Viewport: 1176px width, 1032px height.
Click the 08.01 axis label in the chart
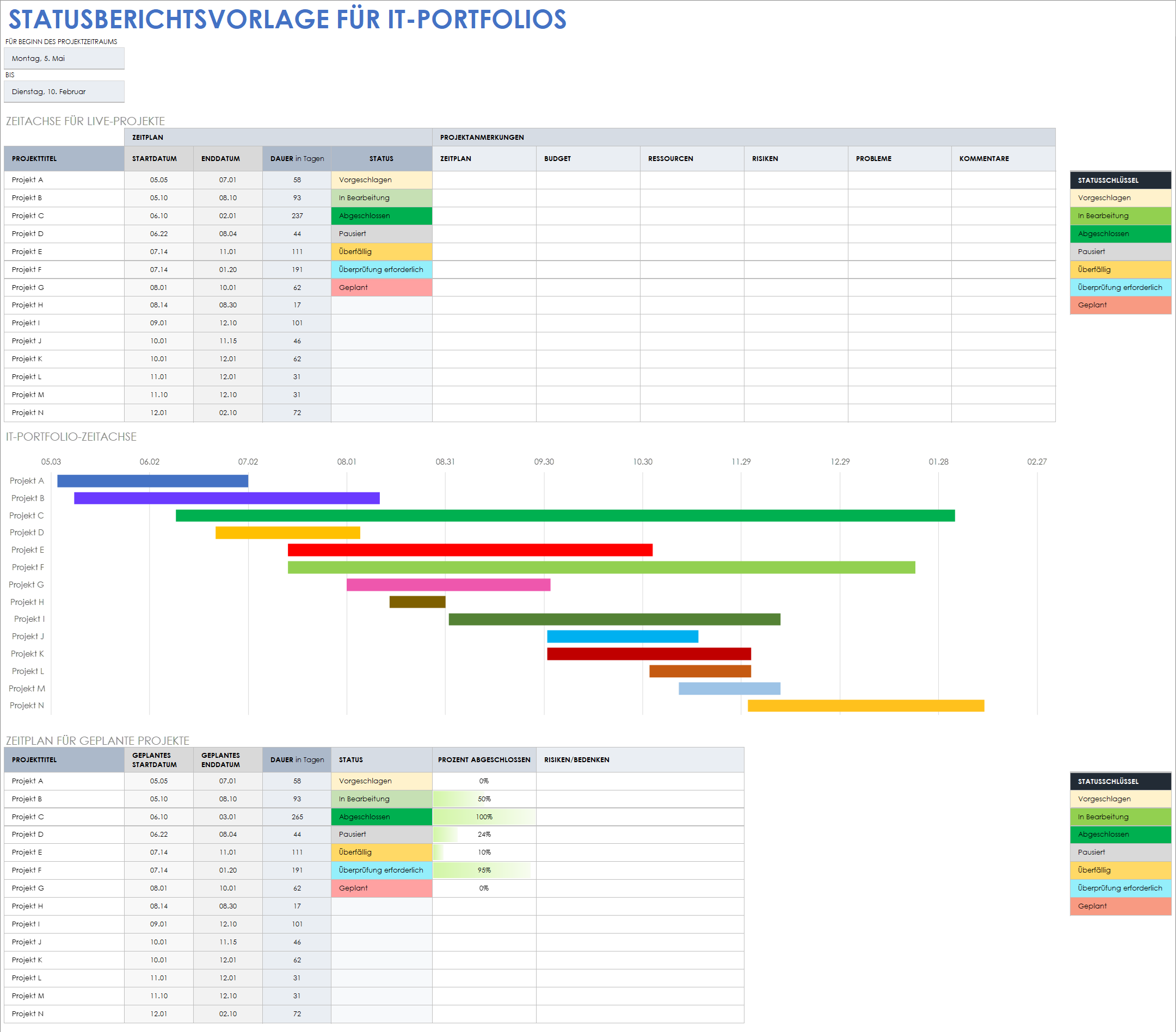(347, 462)
